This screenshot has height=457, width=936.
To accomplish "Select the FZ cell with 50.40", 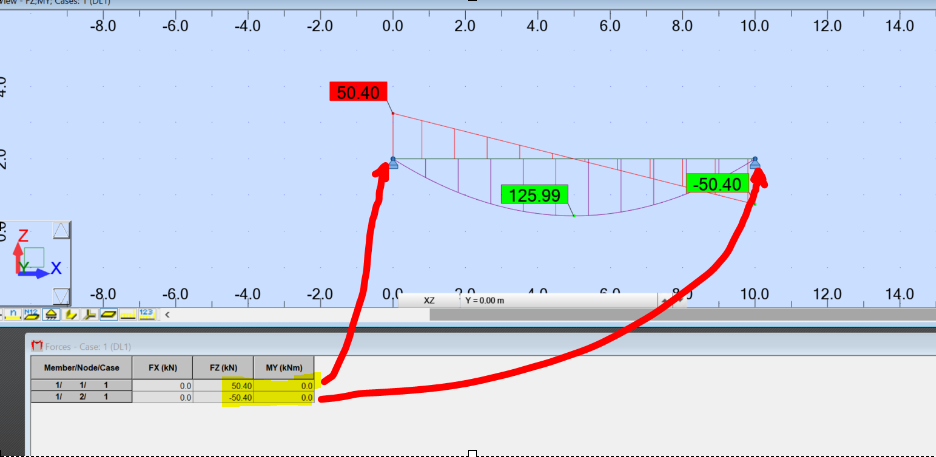I will click(223, 385).
